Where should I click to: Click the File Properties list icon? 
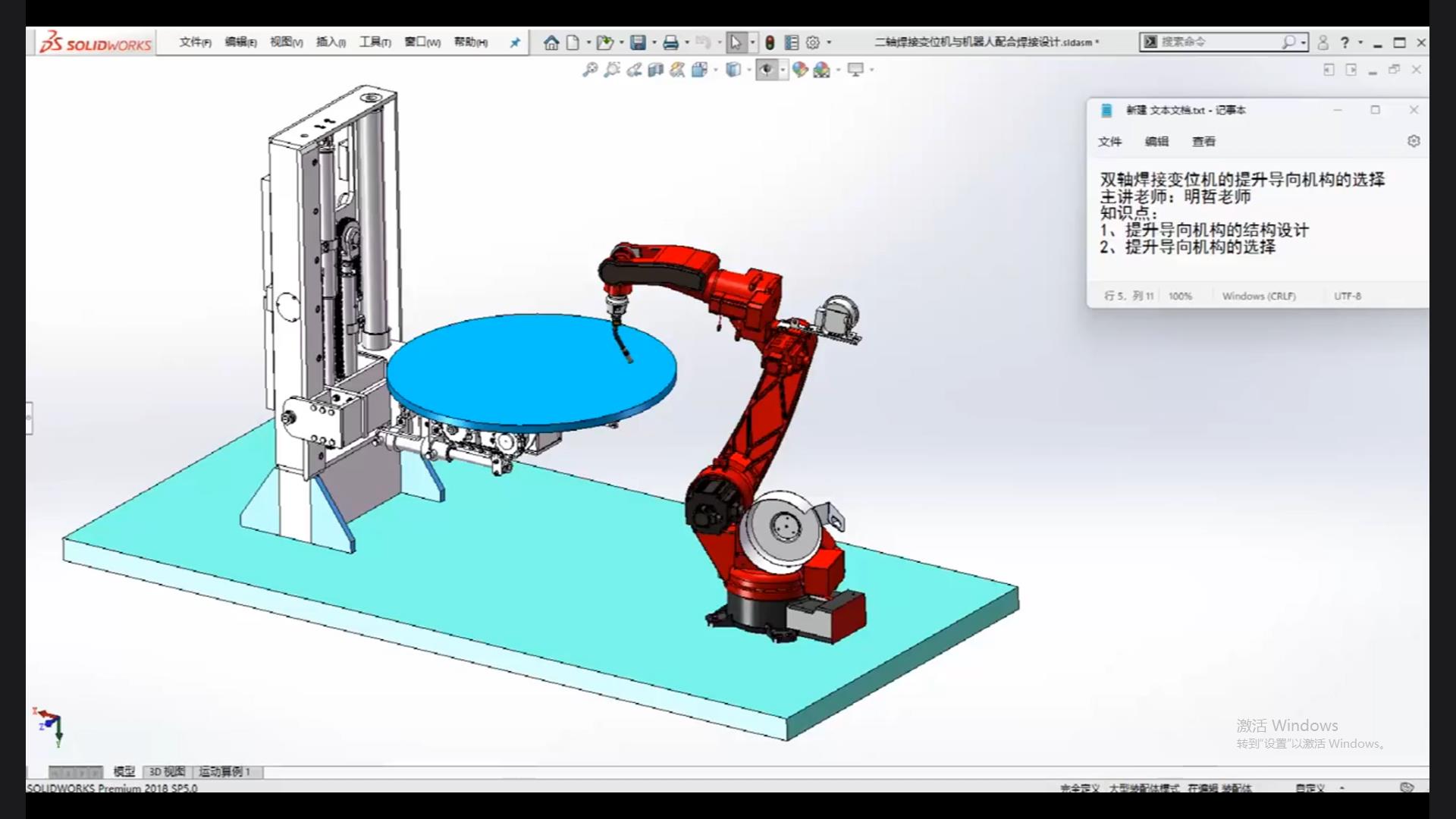792,42
